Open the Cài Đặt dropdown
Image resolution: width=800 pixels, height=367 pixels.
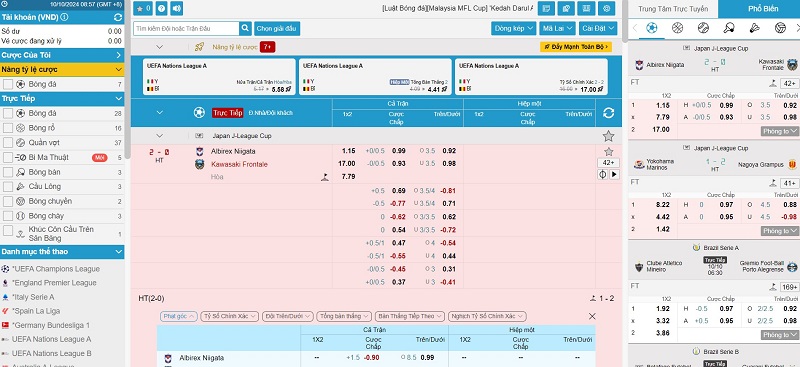coord(598,29)
